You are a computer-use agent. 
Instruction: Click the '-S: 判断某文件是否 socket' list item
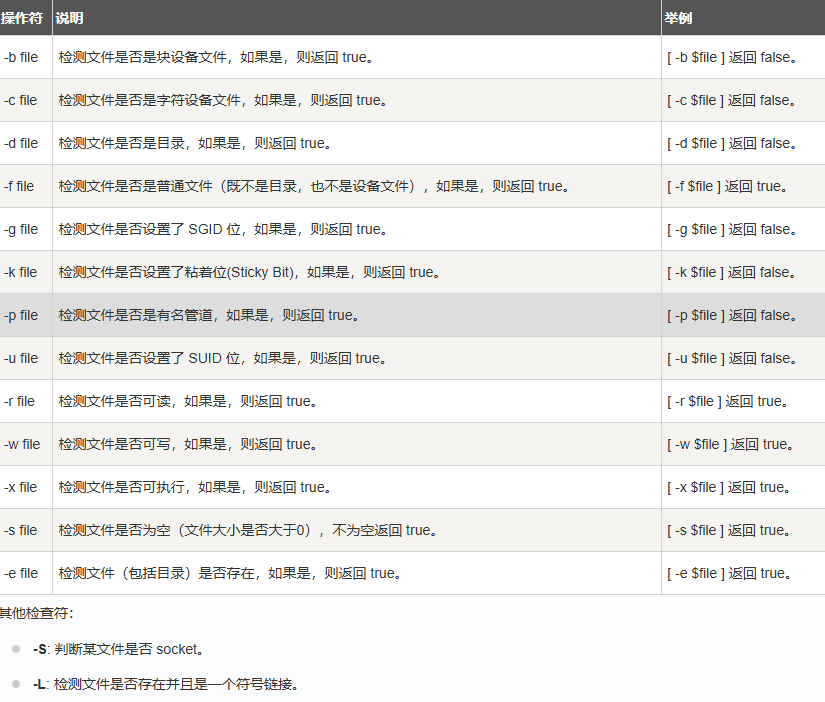tap(119, 649)
